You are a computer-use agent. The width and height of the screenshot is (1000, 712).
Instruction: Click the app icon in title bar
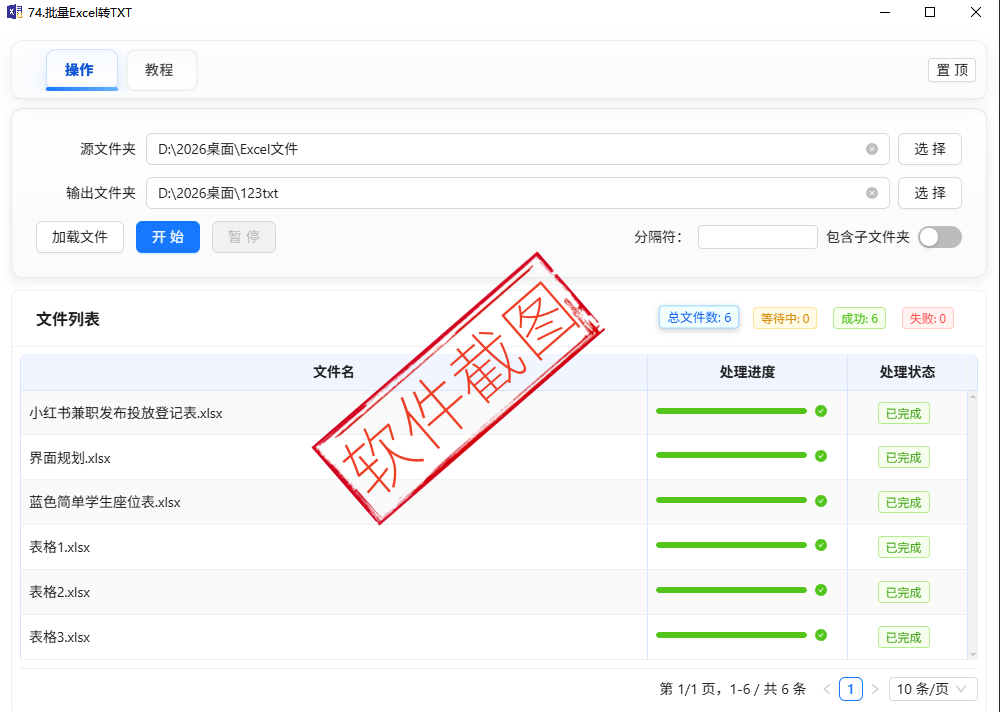click(15, 13)
